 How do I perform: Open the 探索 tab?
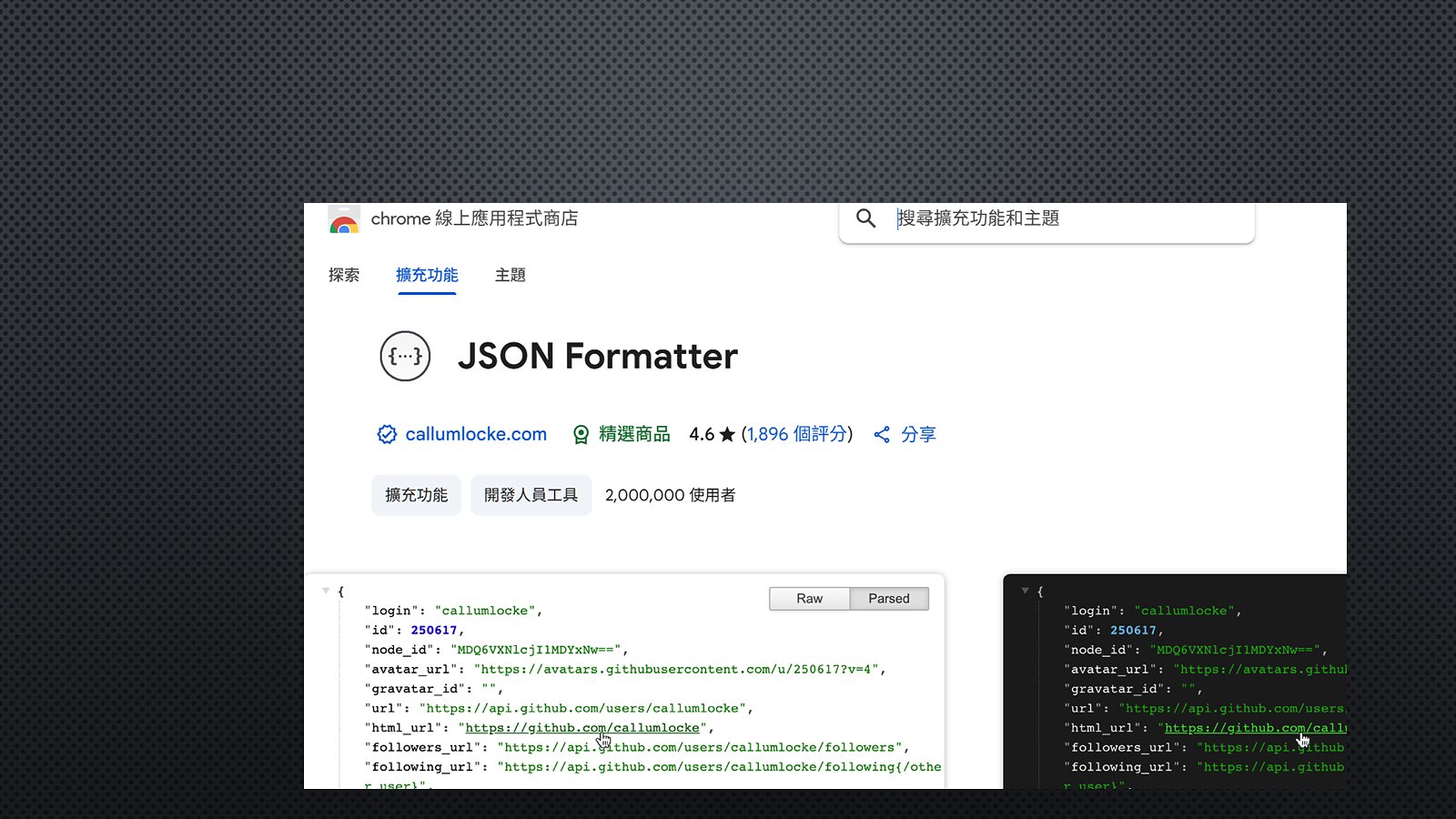pyautogui.click(x=344, y=275)
